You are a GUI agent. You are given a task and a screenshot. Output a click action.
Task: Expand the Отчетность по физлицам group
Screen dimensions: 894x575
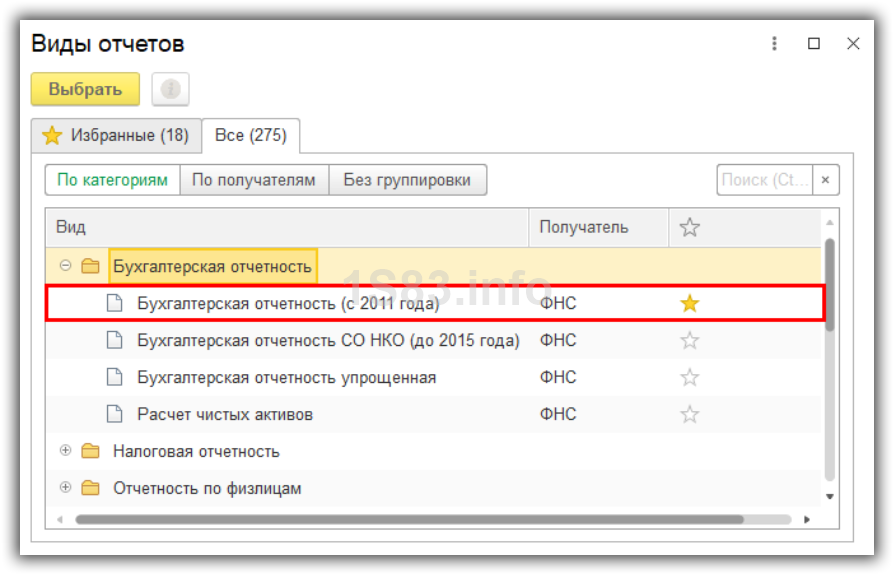tap(66, 488)
